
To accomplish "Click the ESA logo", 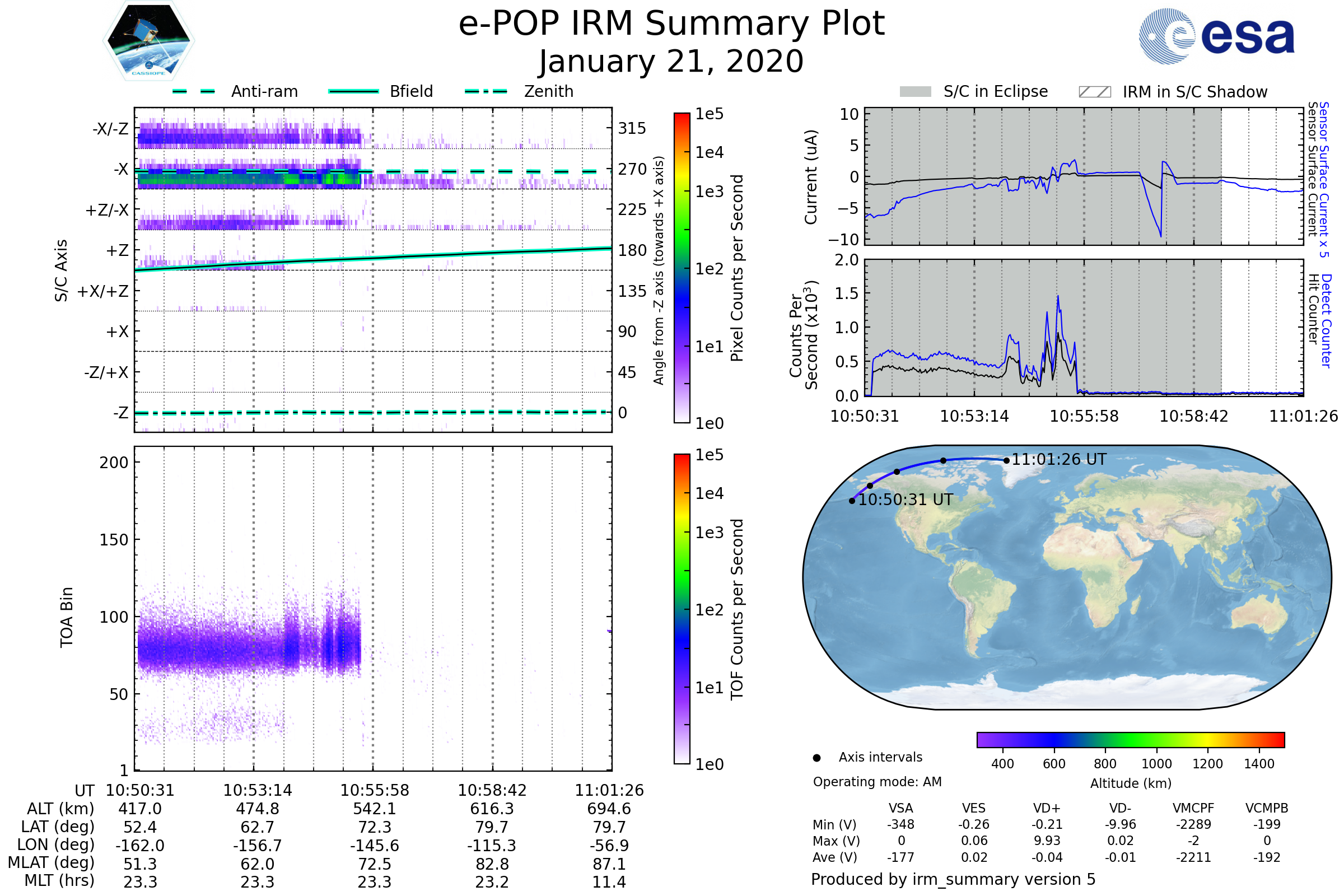I will coord(1216,36).
